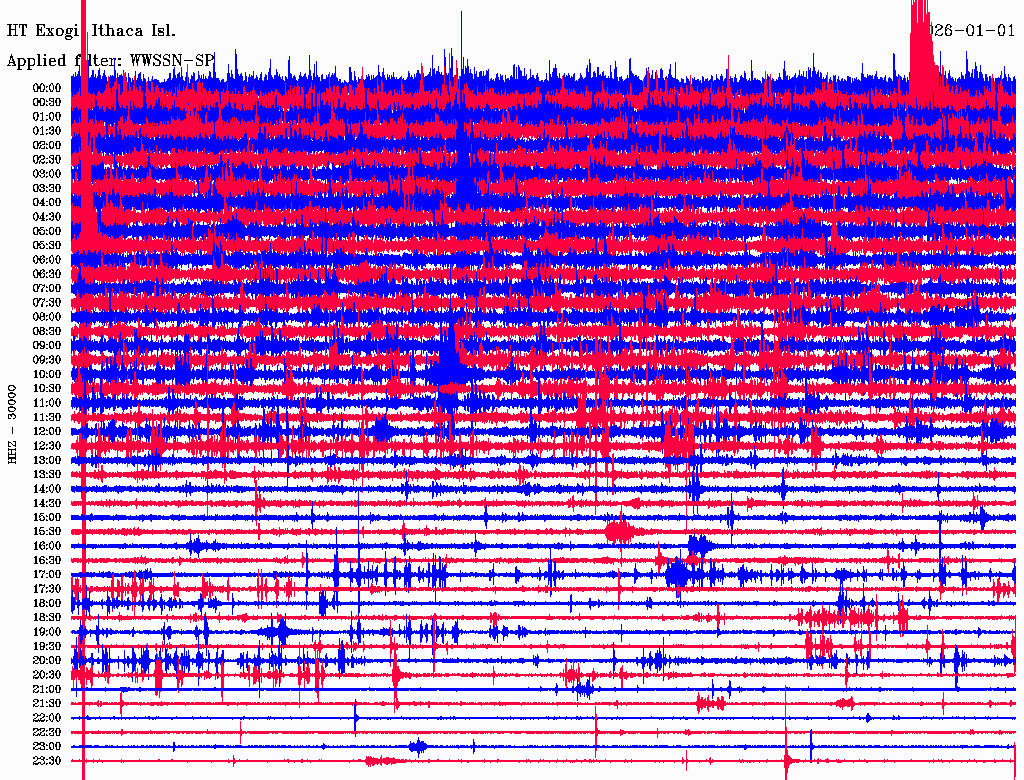Click the station title HT Exogi Ithaca Isl.

click(91, 31)
